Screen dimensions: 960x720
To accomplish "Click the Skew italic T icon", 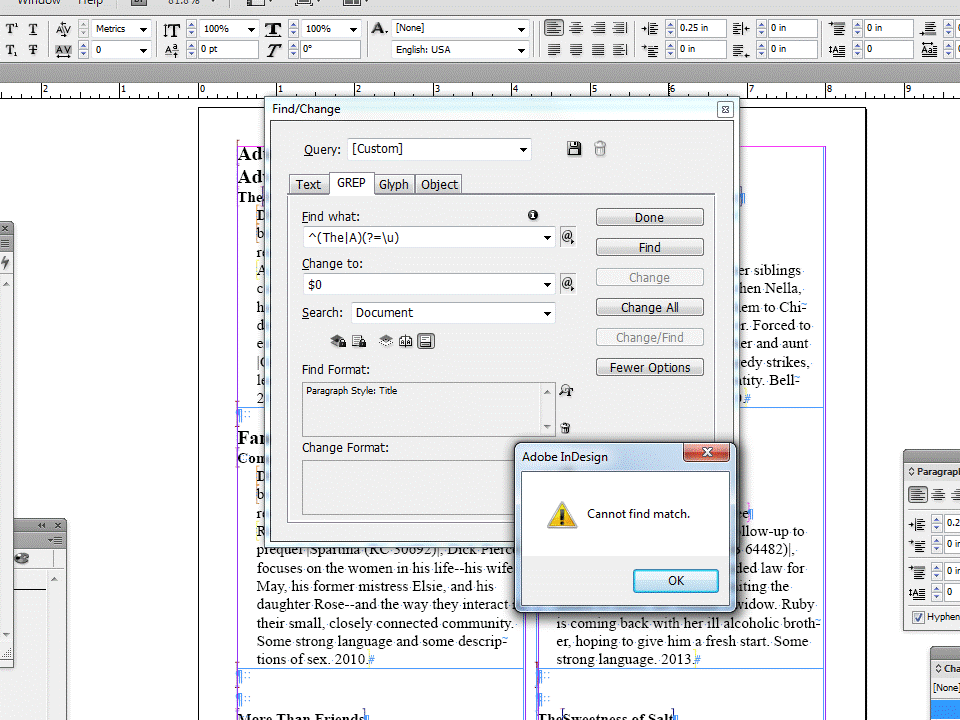I will pyautogui.click(x=273, y=50).
